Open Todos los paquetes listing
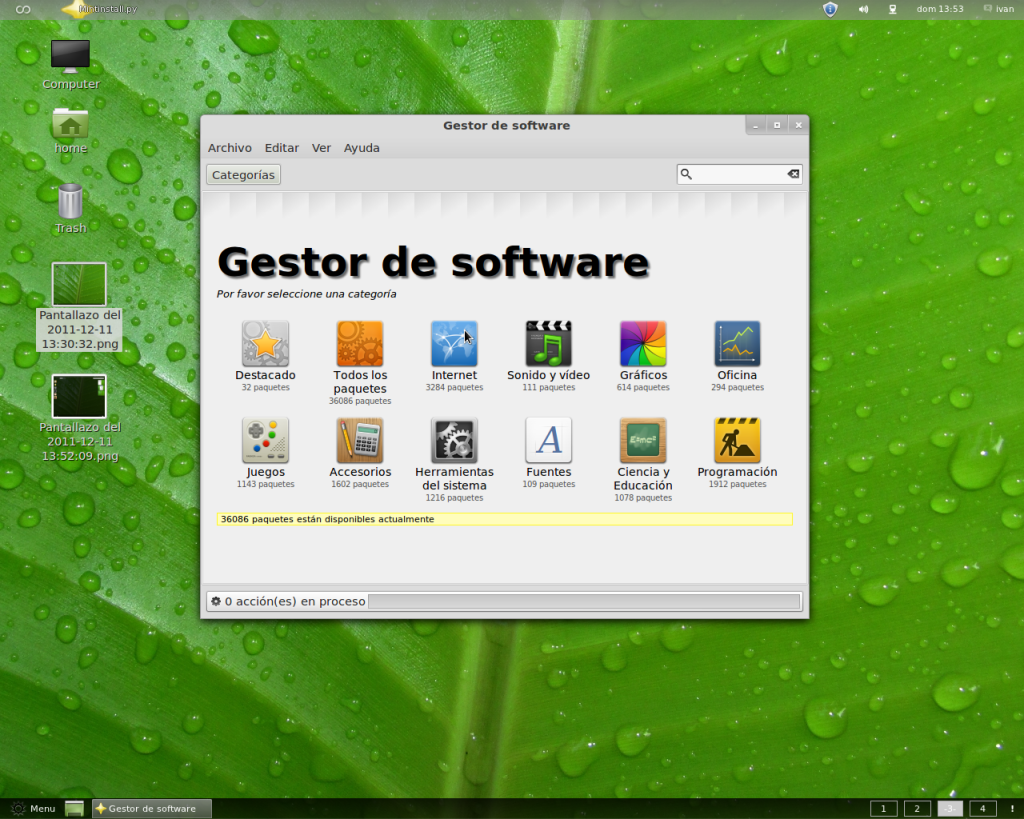The height and width of the screenshot is (819, 1024). [360, 340]
